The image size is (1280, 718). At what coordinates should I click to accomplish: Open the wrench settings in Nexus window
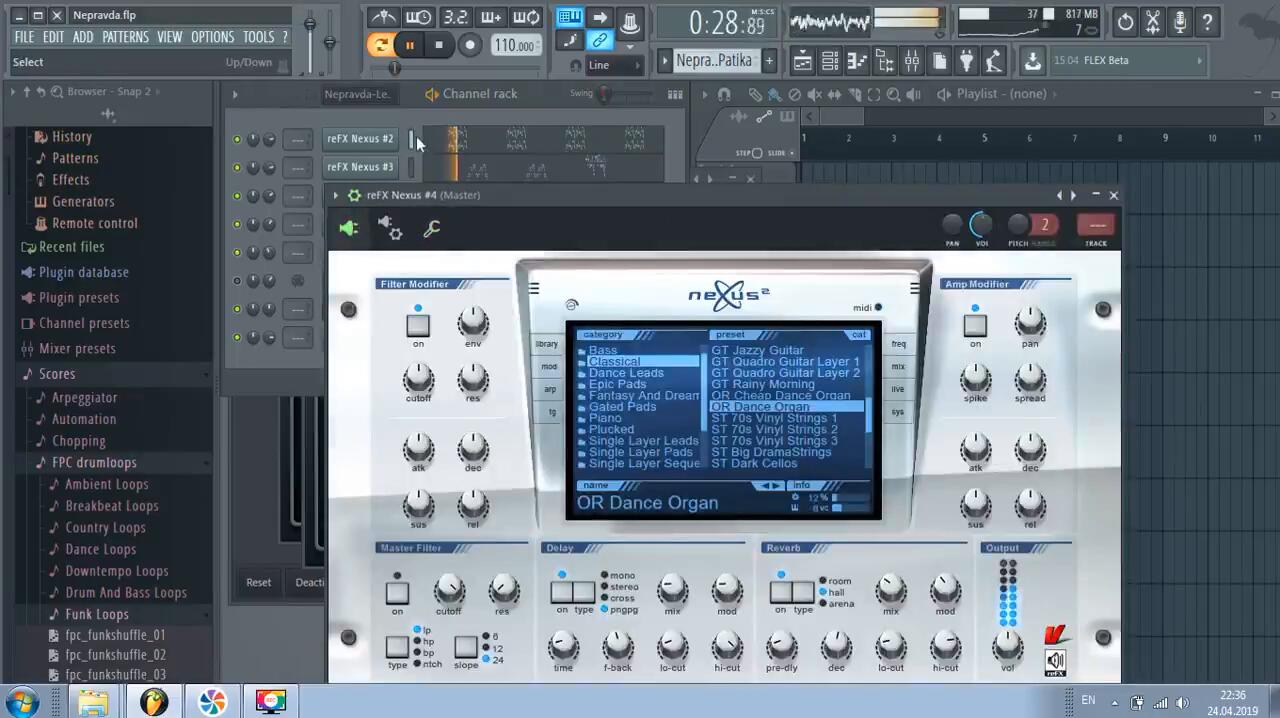point(432,229)
